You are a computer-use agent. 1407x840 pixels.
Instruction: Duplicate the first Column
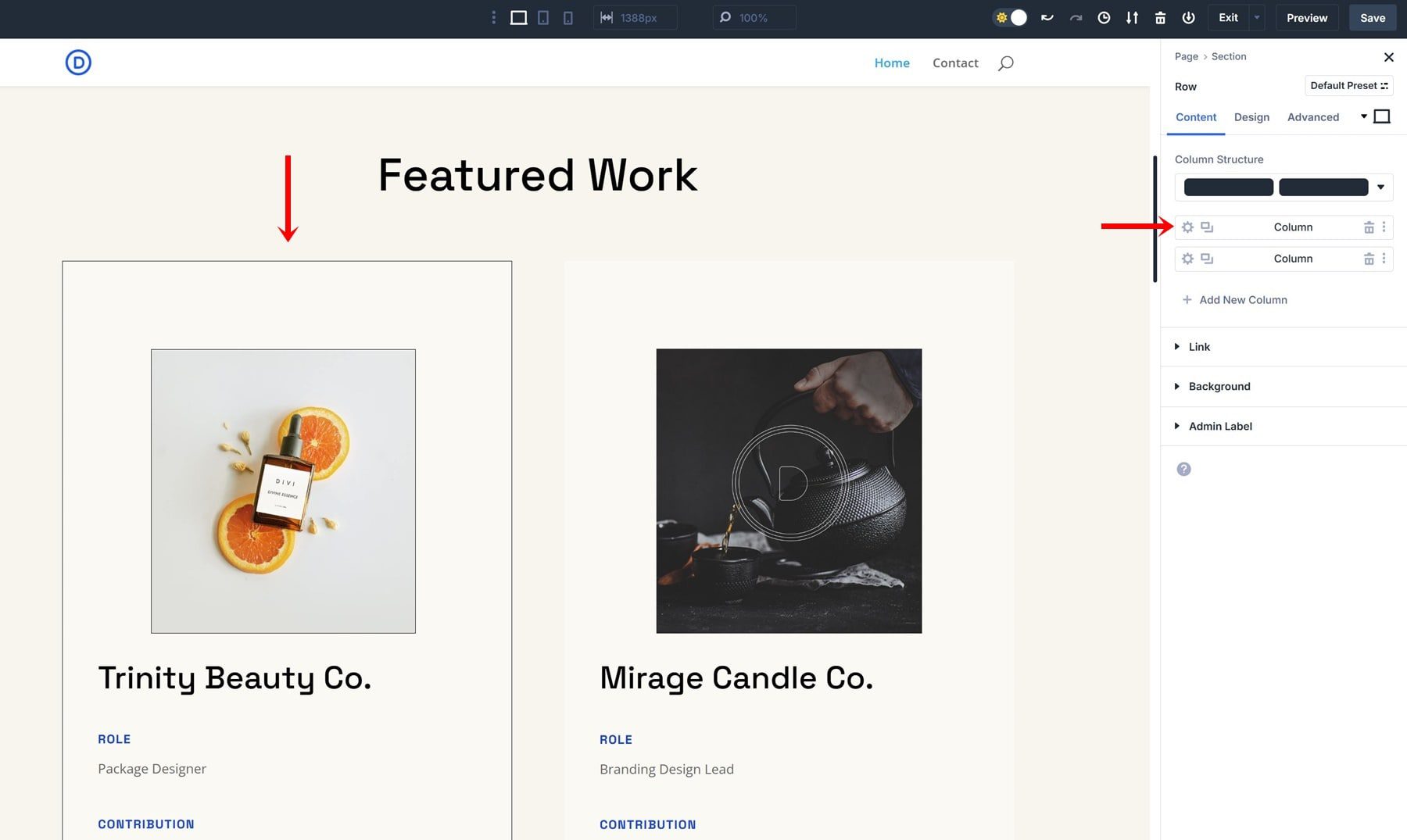[x=1207, y=227]
